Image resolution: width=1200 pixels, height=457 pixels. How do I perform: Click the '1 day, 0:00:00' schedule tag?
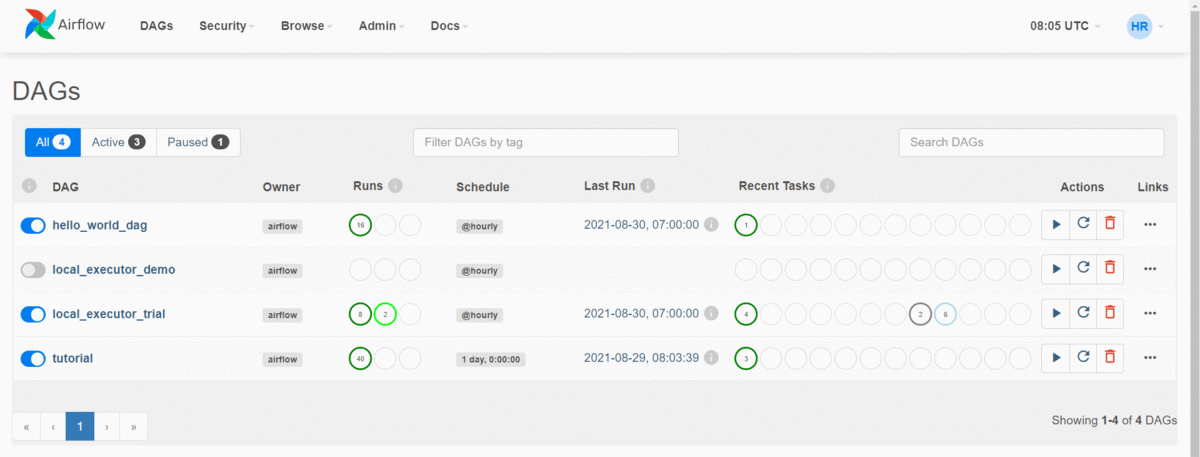point(492,359)
